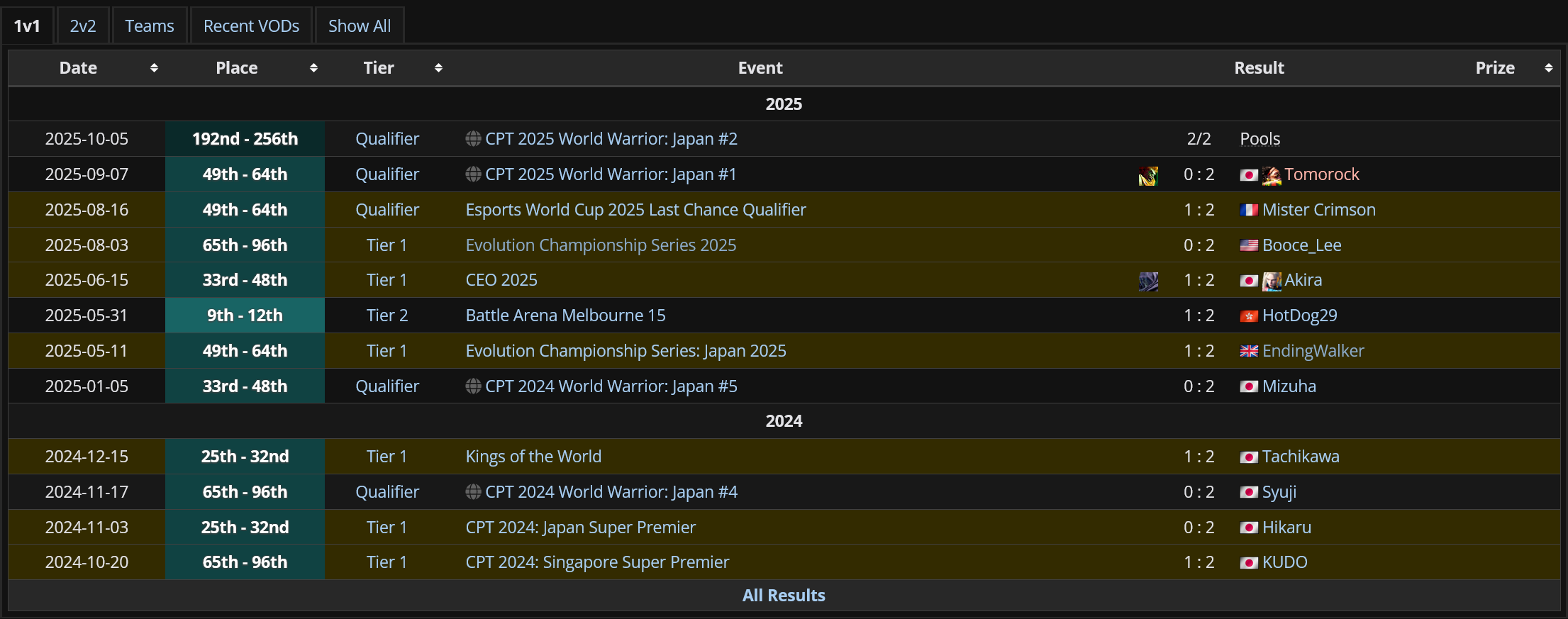Open the 2v2 results tab
Screen dimensions: 1568x619
83,26
